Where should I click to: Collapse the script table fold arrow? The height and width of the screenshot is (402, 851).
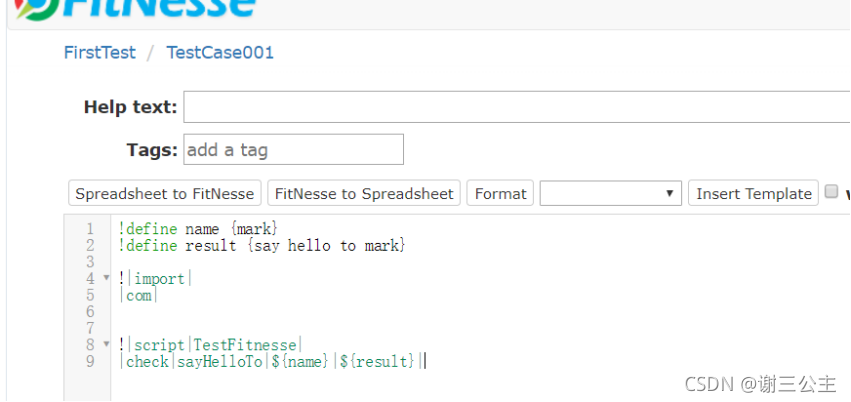point(106,344)
